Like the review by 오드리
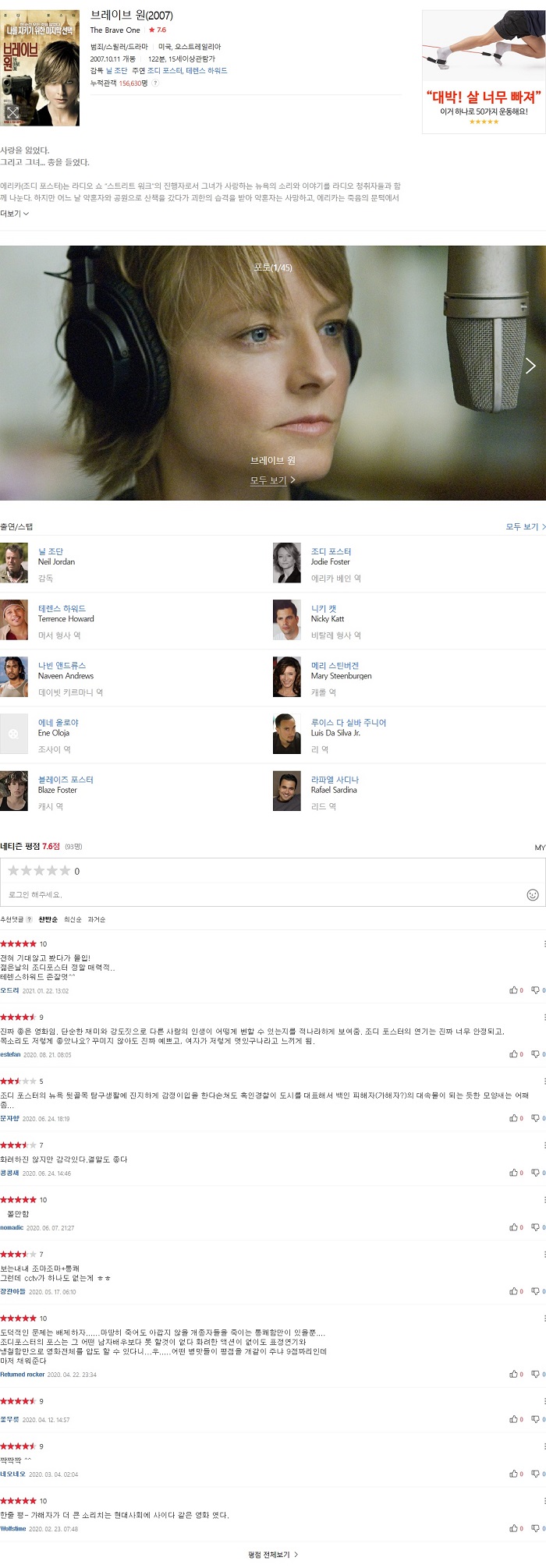Viewport: 546px width, 1568px height. pos(516,990)
